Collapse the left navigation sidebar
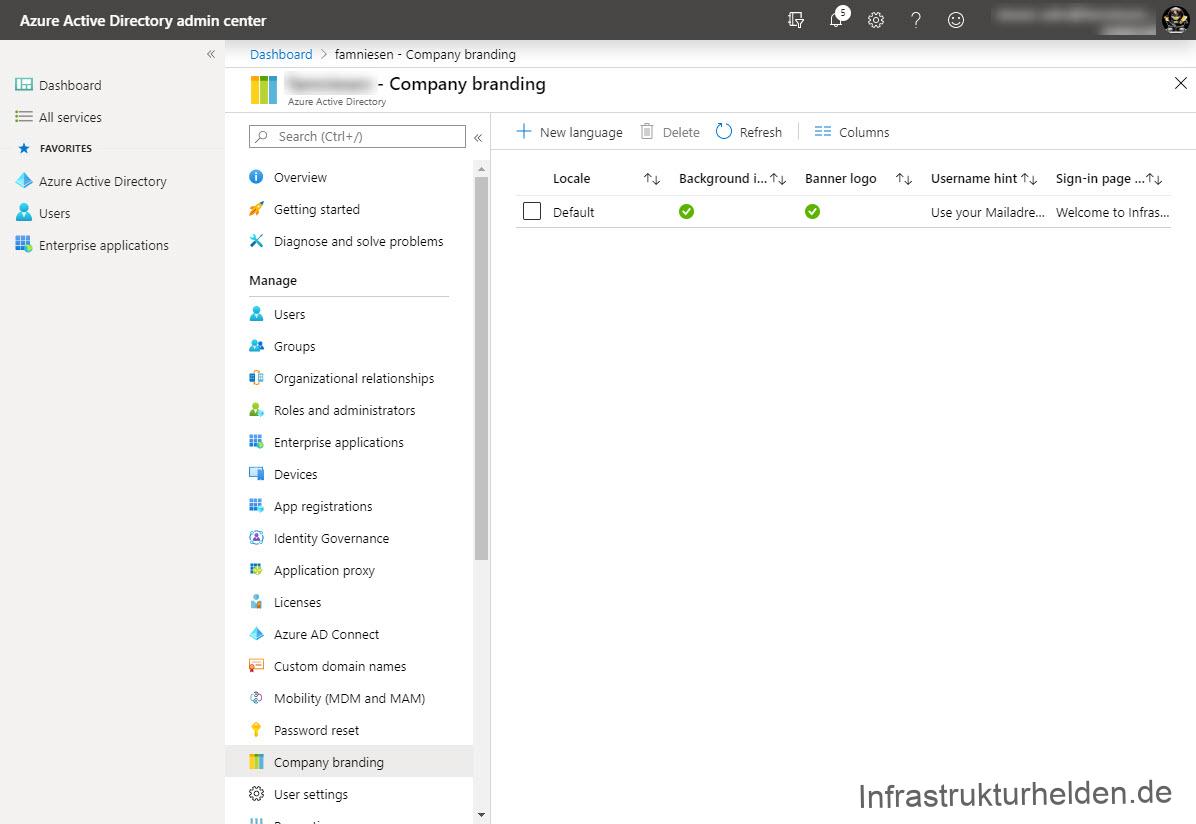This screenshot has width=1196, height=824. tap(211, 54)
